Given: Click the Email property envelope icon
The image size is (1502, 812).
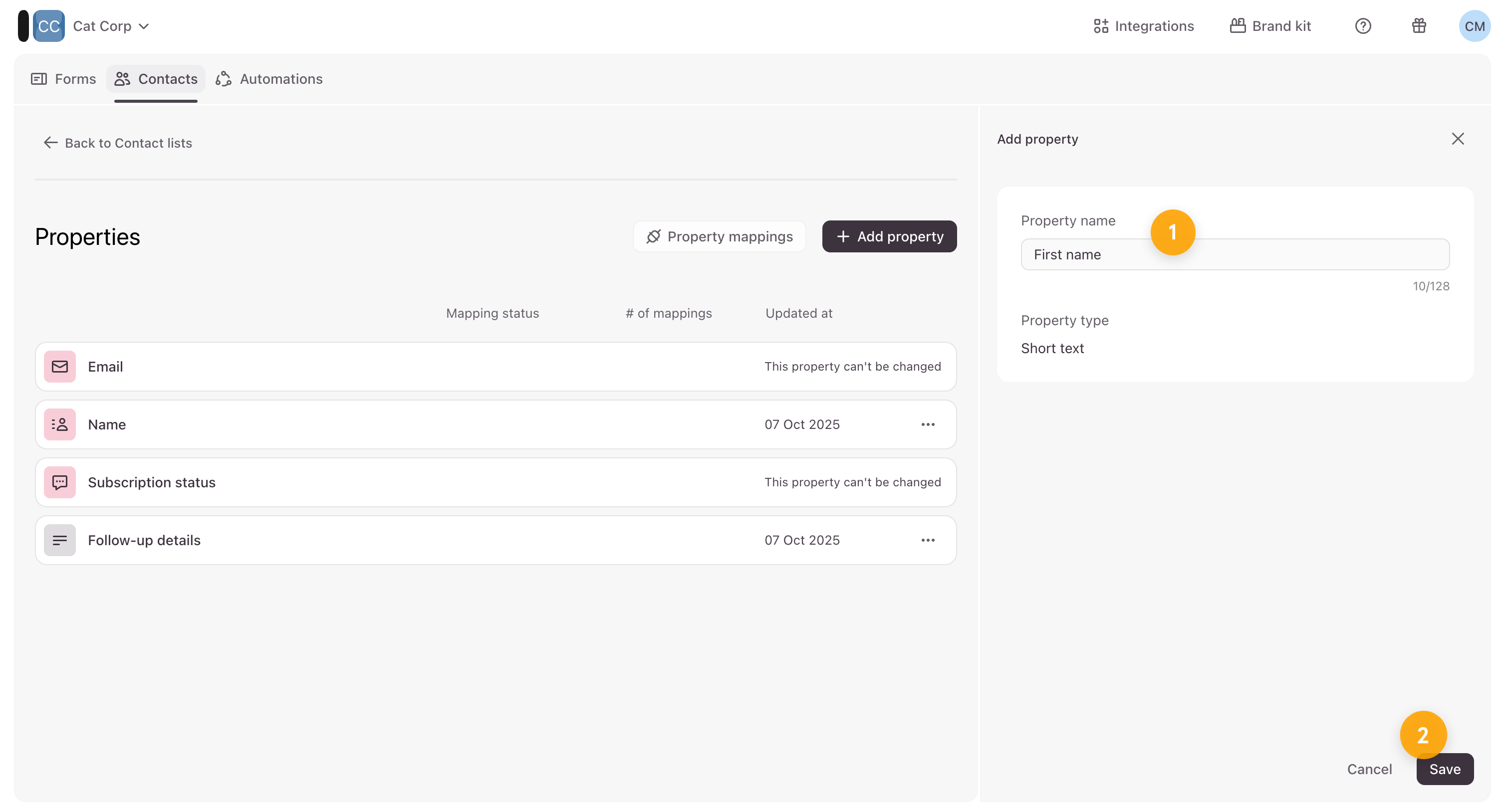Looking at the screenshot, I should point(59,366).
